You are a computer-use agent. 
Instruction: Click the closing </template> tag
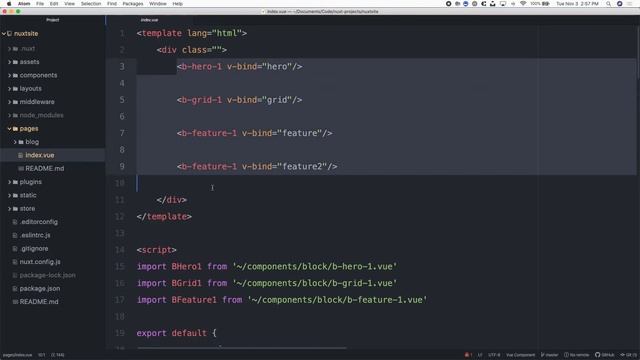click(x=164, y=216)
